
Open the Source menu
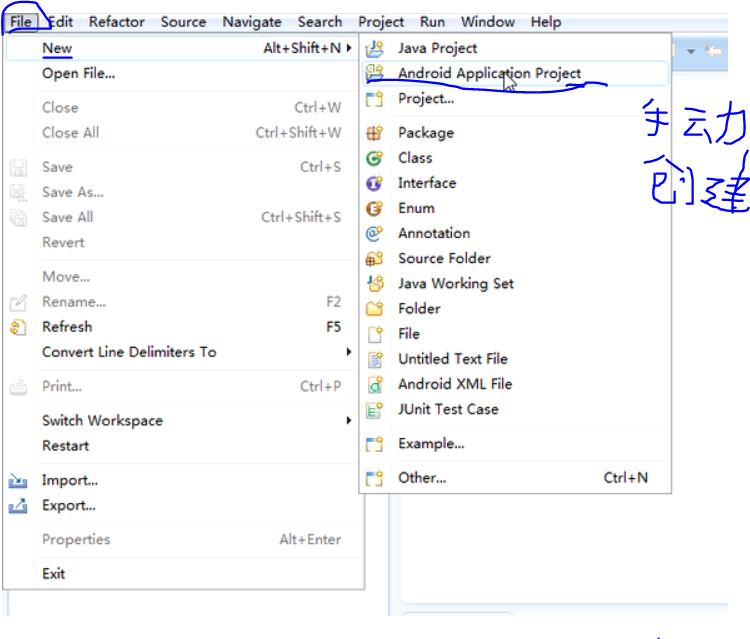(183, 22)
